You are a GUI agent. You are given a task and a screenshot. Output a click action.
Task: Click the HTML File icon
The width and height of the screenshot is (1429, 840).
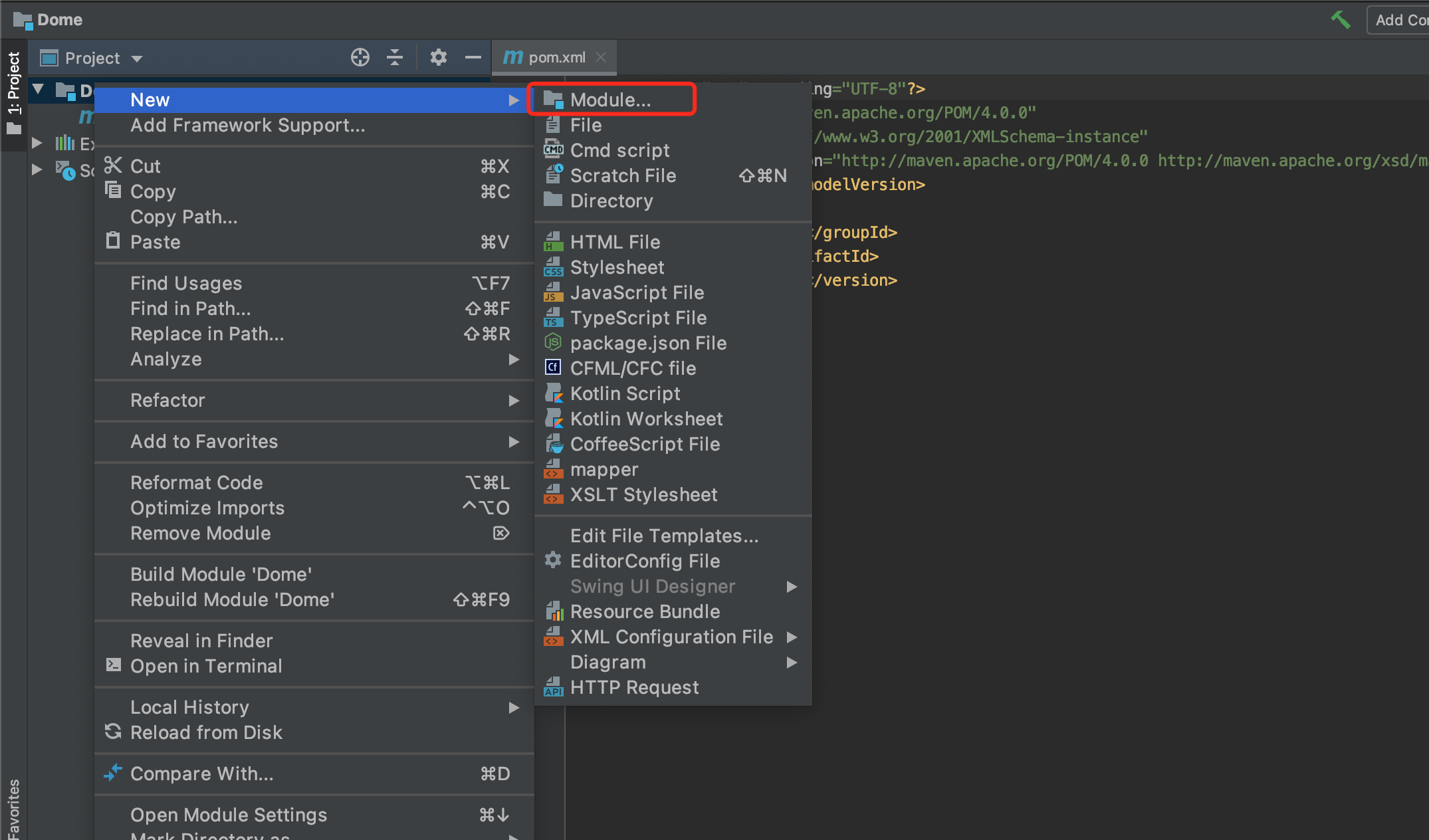click(553, 241)
